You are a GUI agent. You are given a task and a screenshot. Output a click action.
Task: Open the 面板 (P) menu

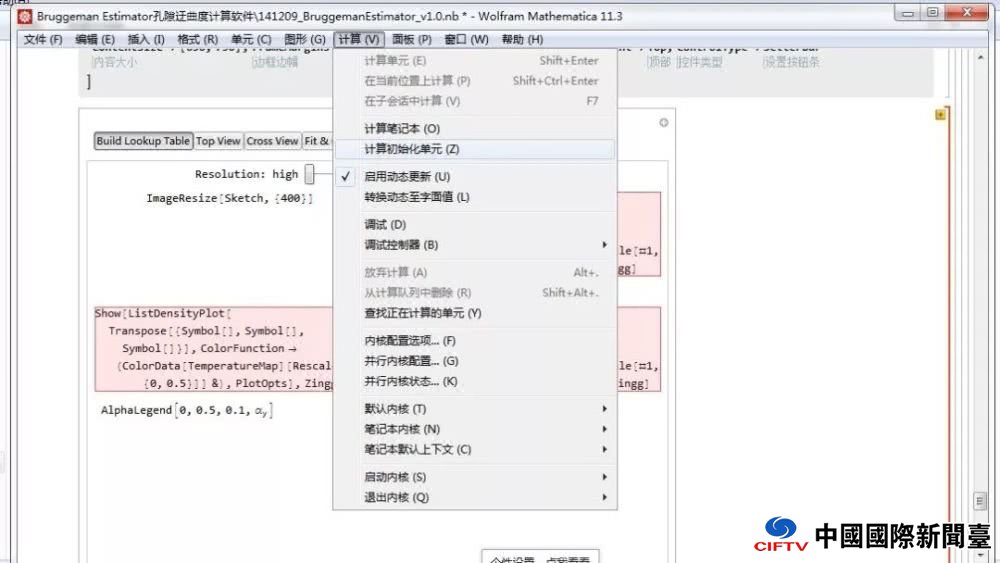[x=411, y=39]
